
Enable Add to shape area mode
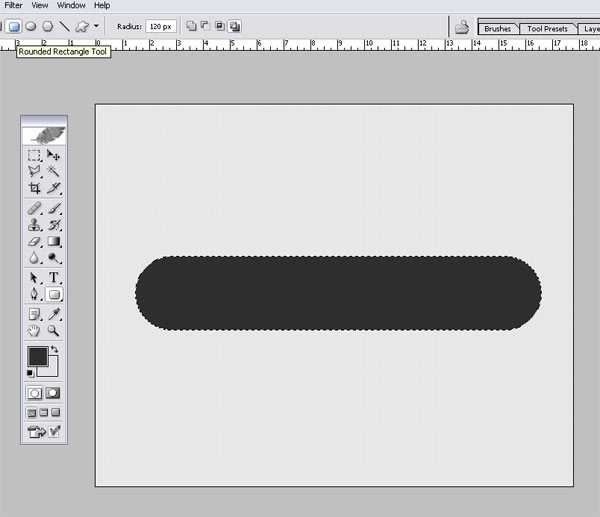191,26
